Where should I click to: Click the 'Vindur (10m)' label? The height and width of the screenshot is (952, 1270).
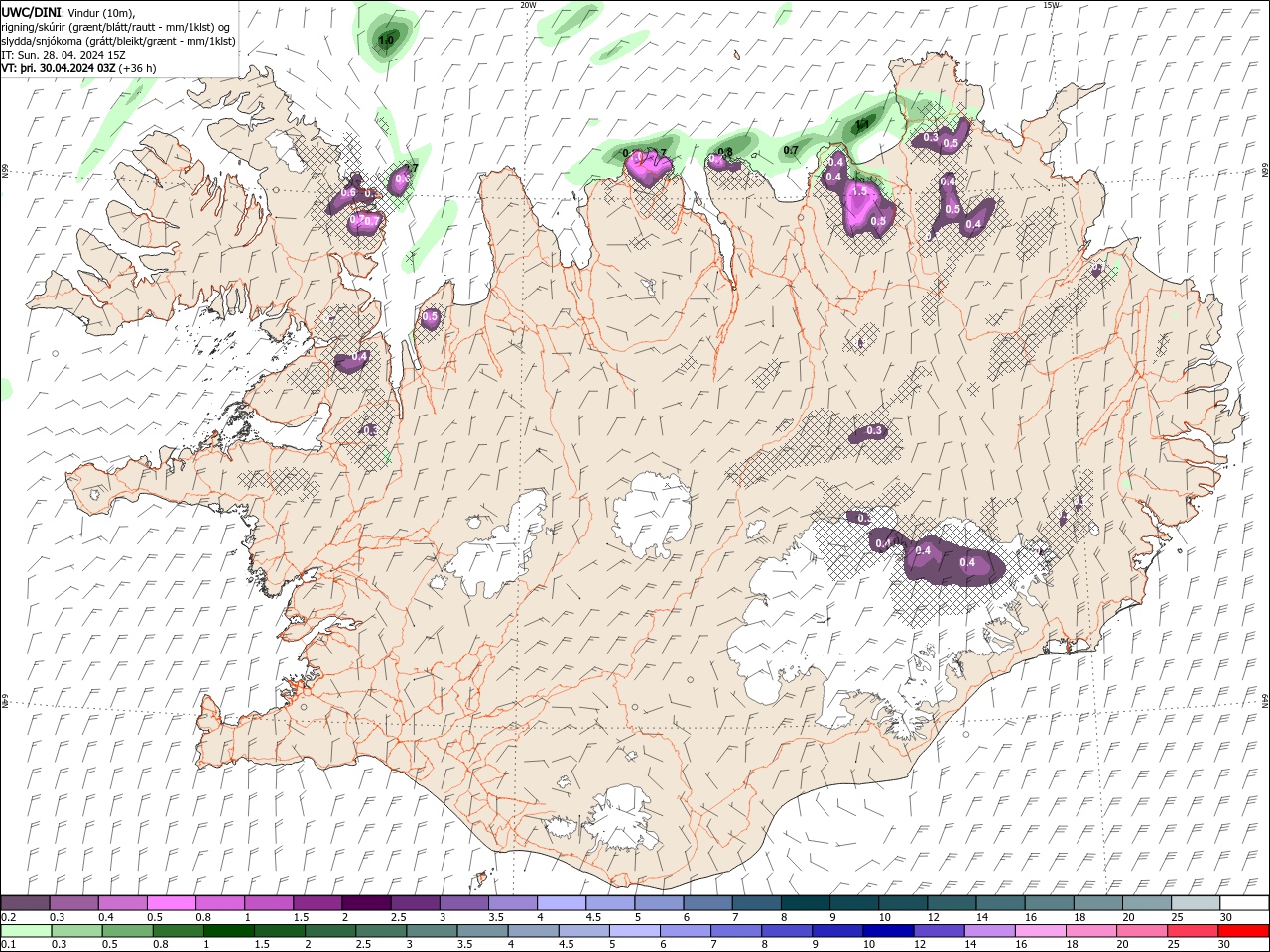tap(100, 12)
